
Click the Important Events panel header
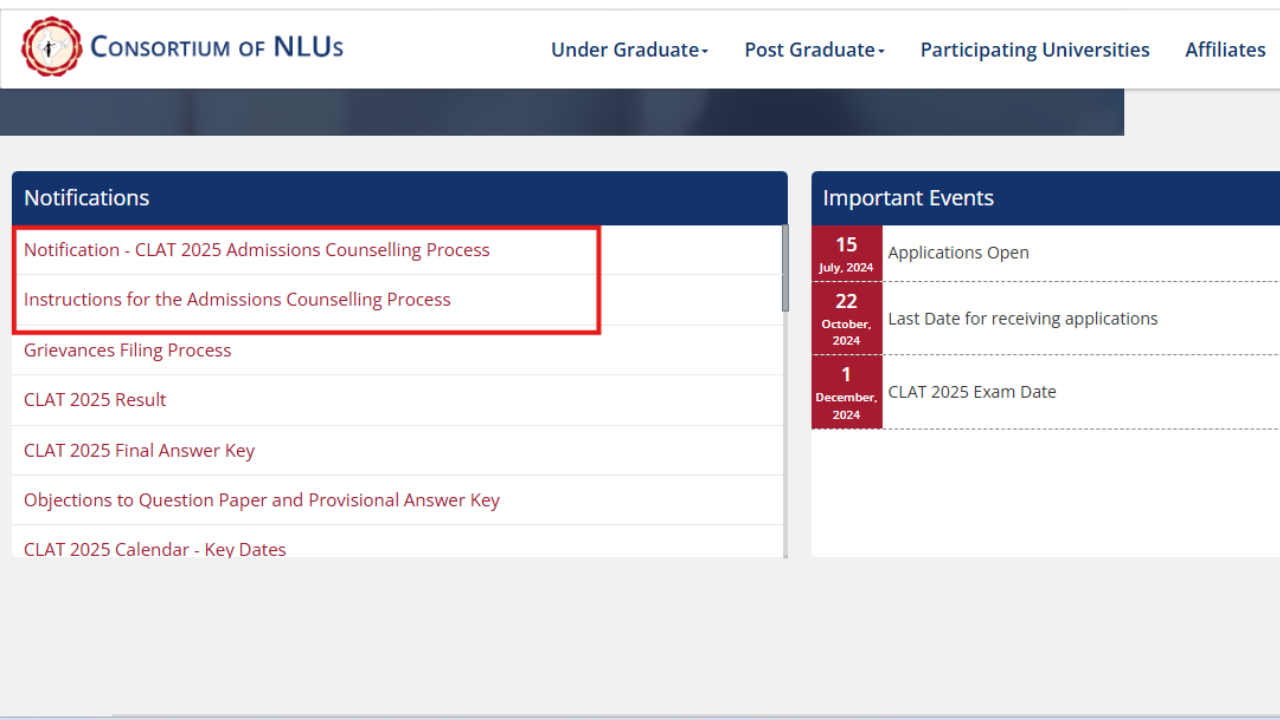pos(908,197)
